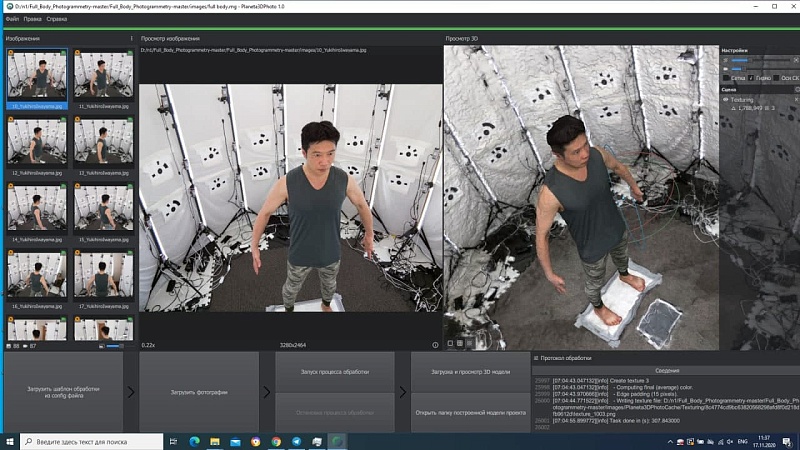Open the Изображения panel options menu
The width and height of the screenshot is (800, 450).
pos(131,38)
